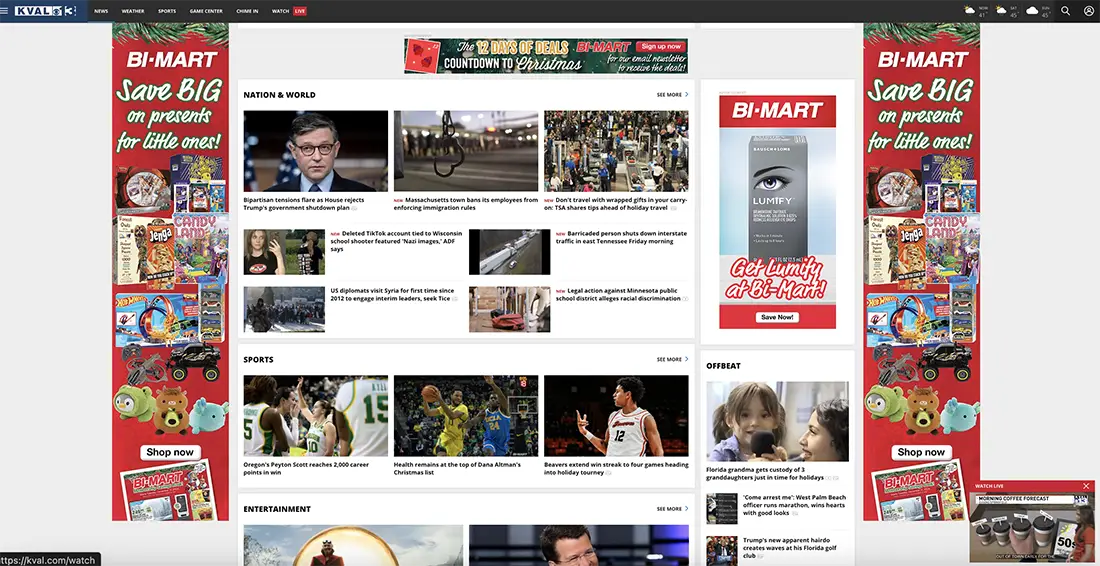Click Shop now in left Bi-Mart ad
Screen dimensions: 1100x566
(x=170, y=452)
